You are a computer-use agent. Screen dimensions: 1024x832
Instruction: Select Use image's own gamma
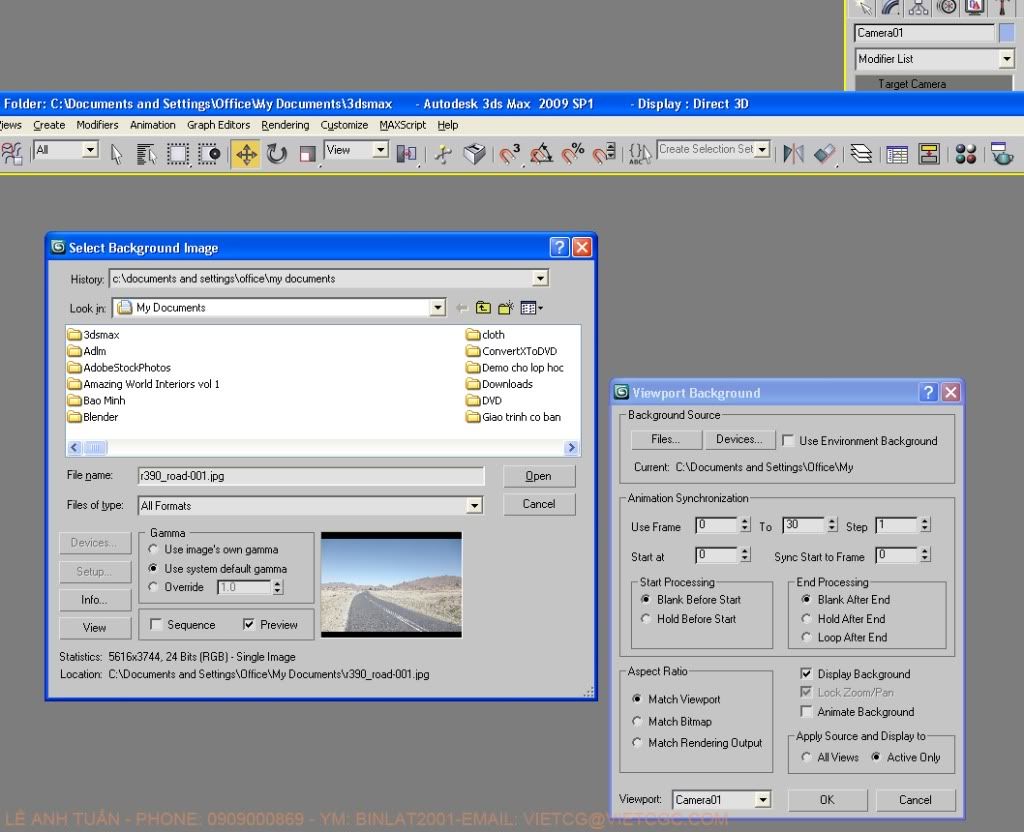coord(153,549)
